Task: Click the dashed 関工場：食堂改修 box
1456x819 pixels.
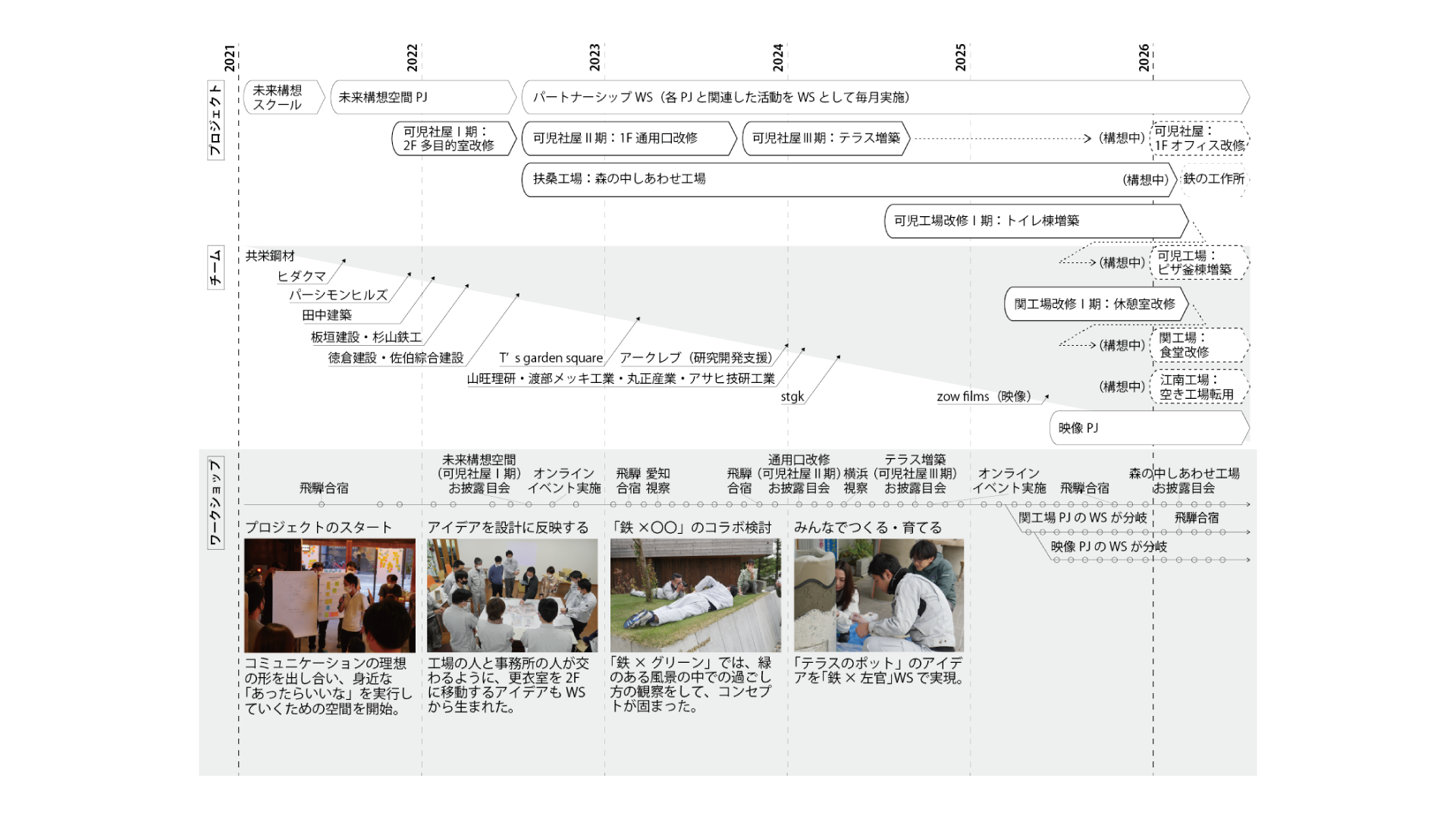Action: coord(1200,345)
